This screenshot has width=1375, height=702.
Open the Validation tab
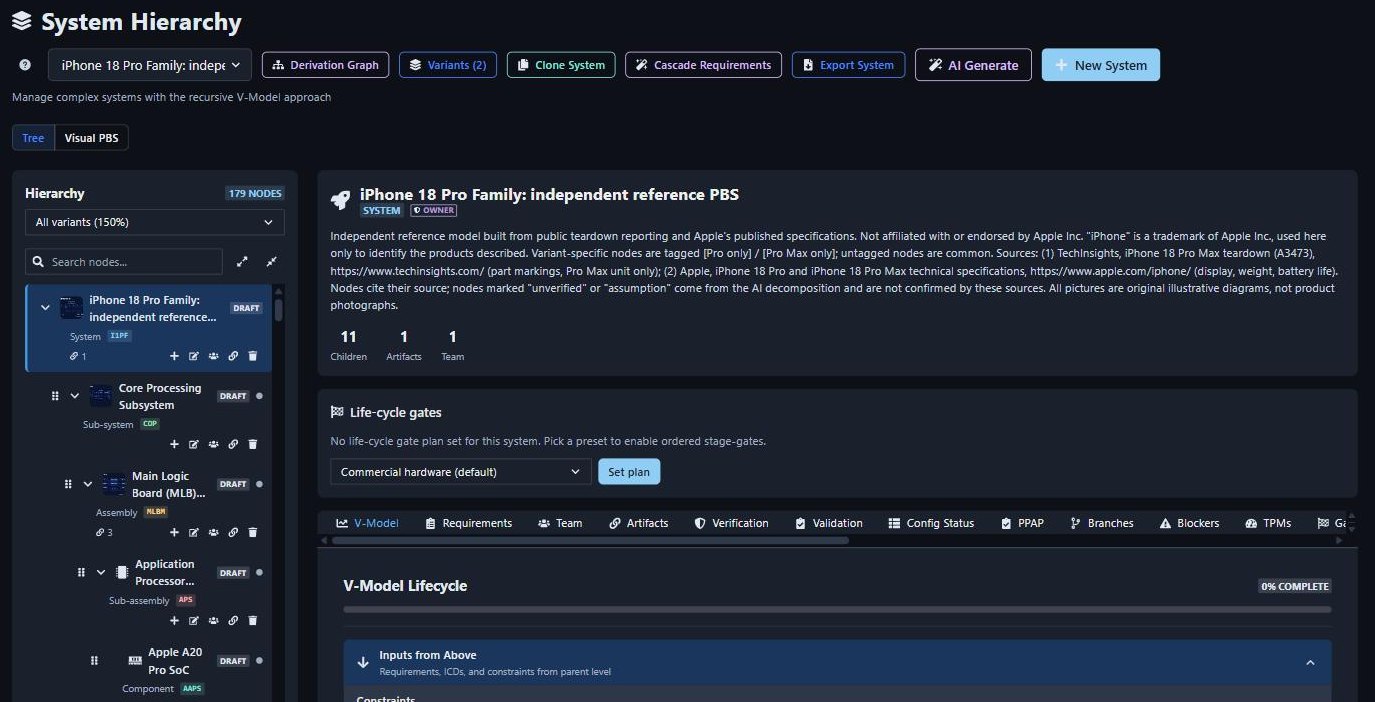[828, 523]
